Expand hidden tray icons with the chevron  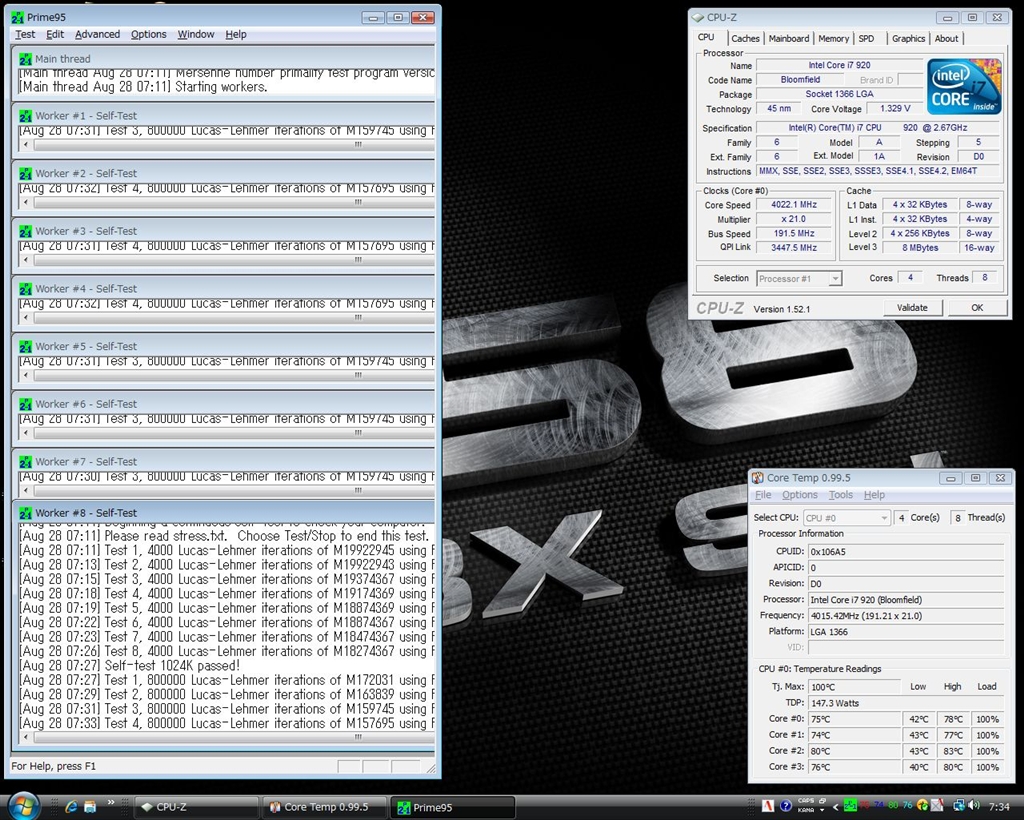tap(836, 806)
